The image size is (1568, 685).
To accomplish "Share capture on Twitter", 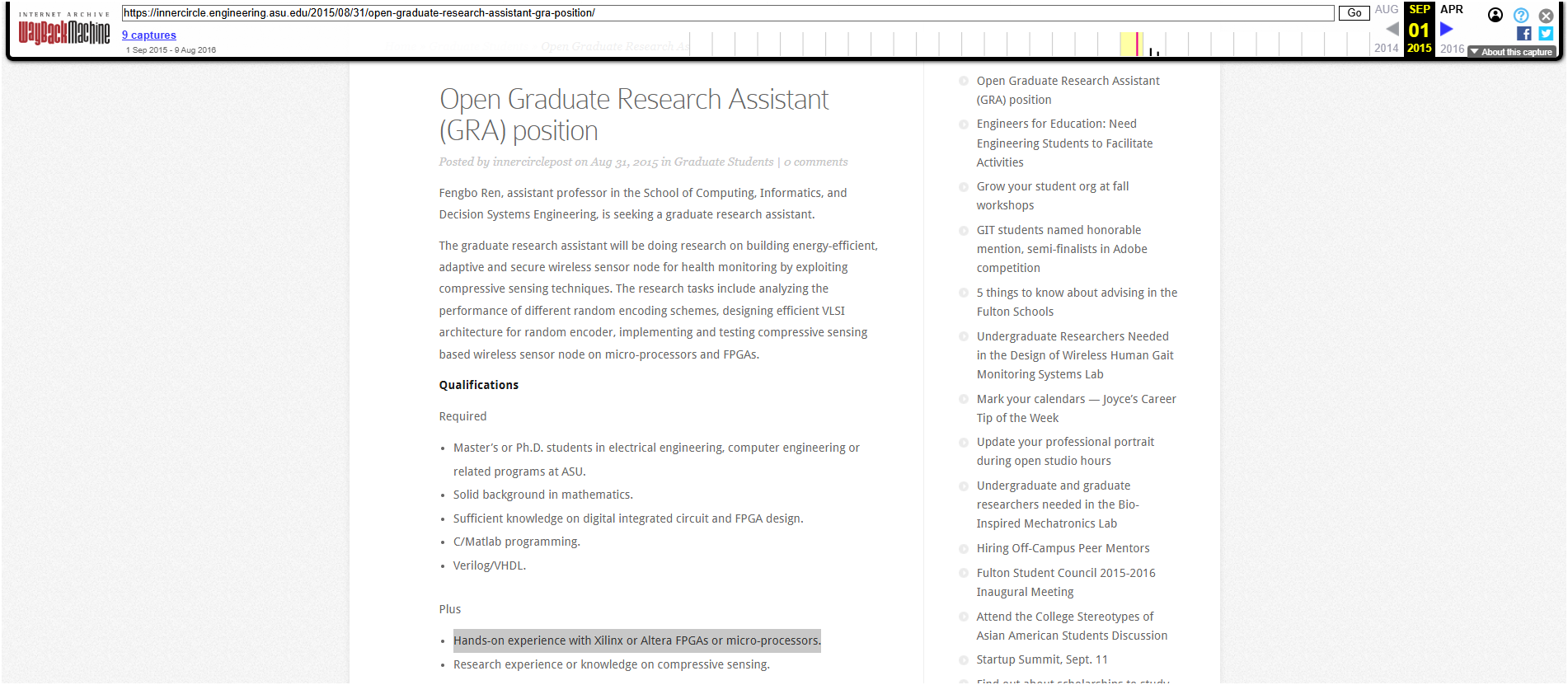I will click(x=1546, y=34).
